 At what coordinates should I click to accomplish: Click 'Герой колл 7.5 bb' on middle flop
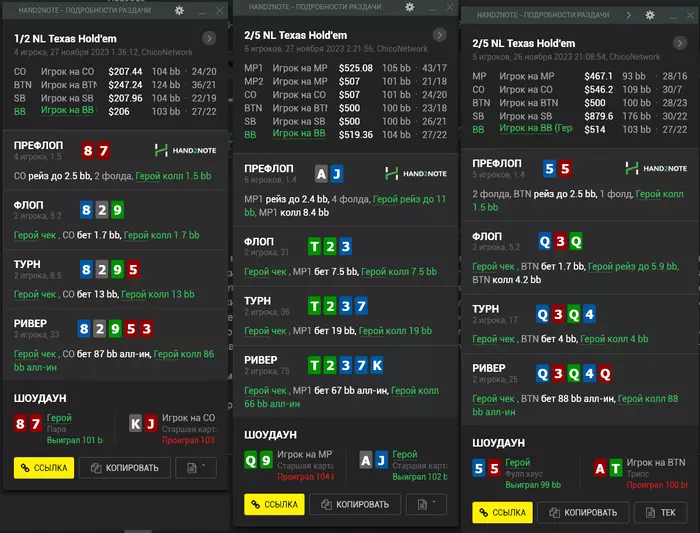(x=399, y=271)
